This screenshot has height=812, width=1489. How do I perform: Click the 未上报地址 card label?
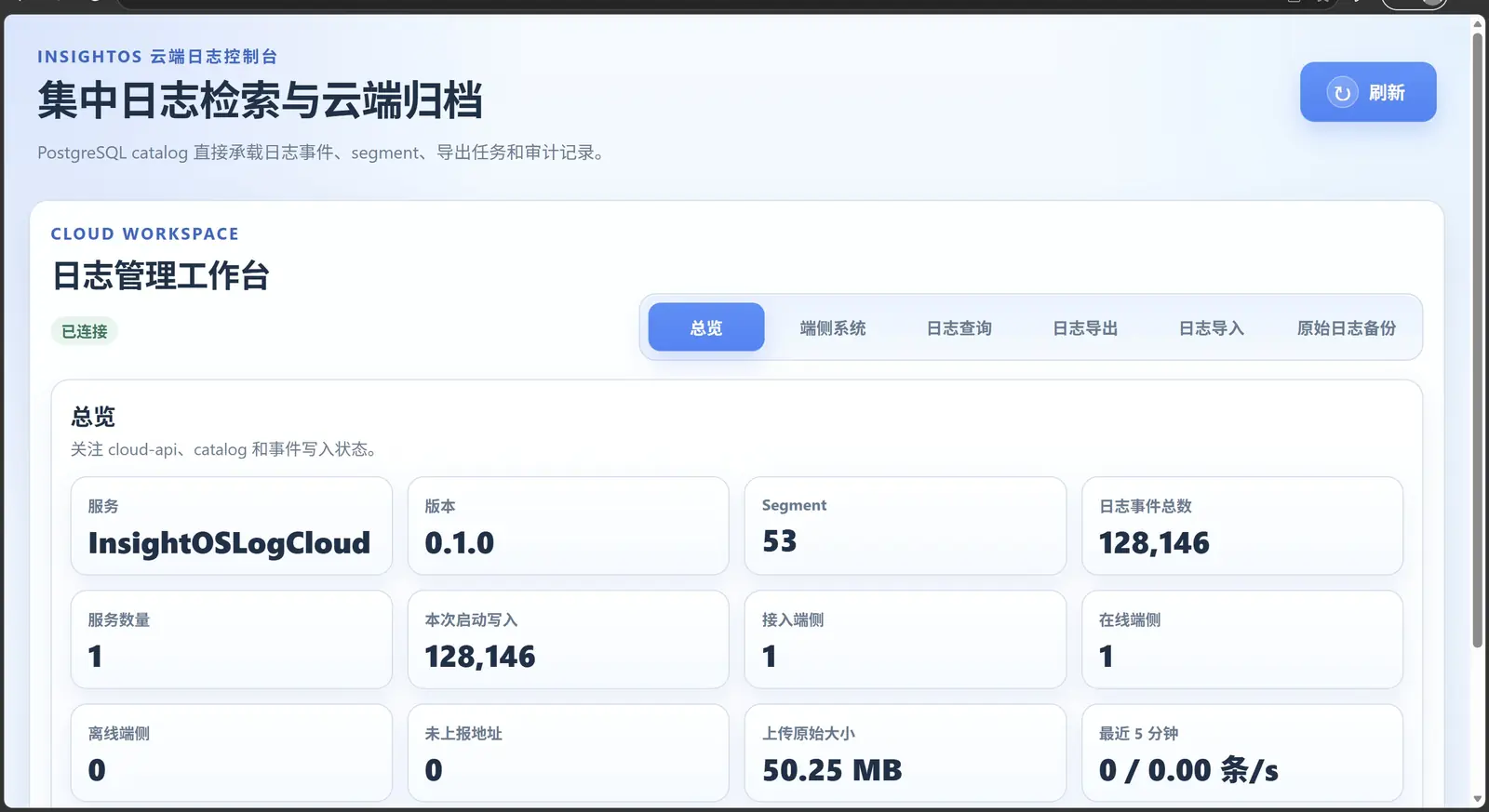click(x=463, y=733)
